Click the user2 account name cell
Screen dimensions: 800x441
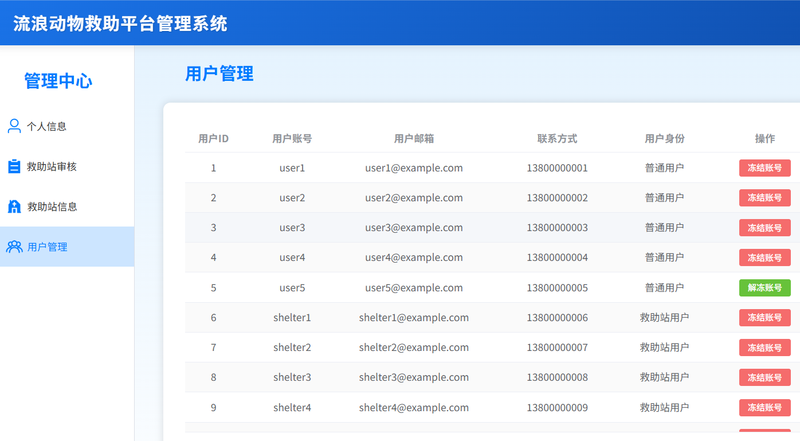point(292,198)
